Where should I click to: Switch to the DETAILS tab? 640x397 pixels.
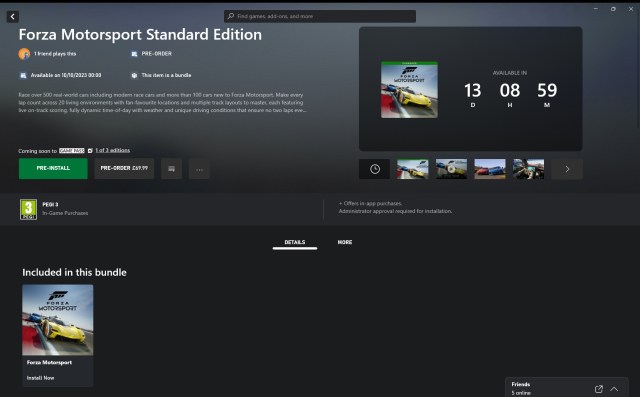pos(295,242)
